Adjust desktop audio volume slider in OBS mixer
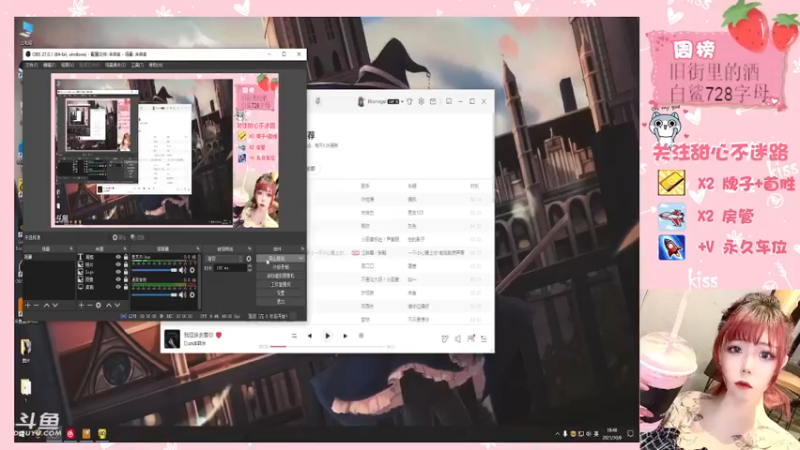This screenshot has height=450, width=800. [154, 294]
